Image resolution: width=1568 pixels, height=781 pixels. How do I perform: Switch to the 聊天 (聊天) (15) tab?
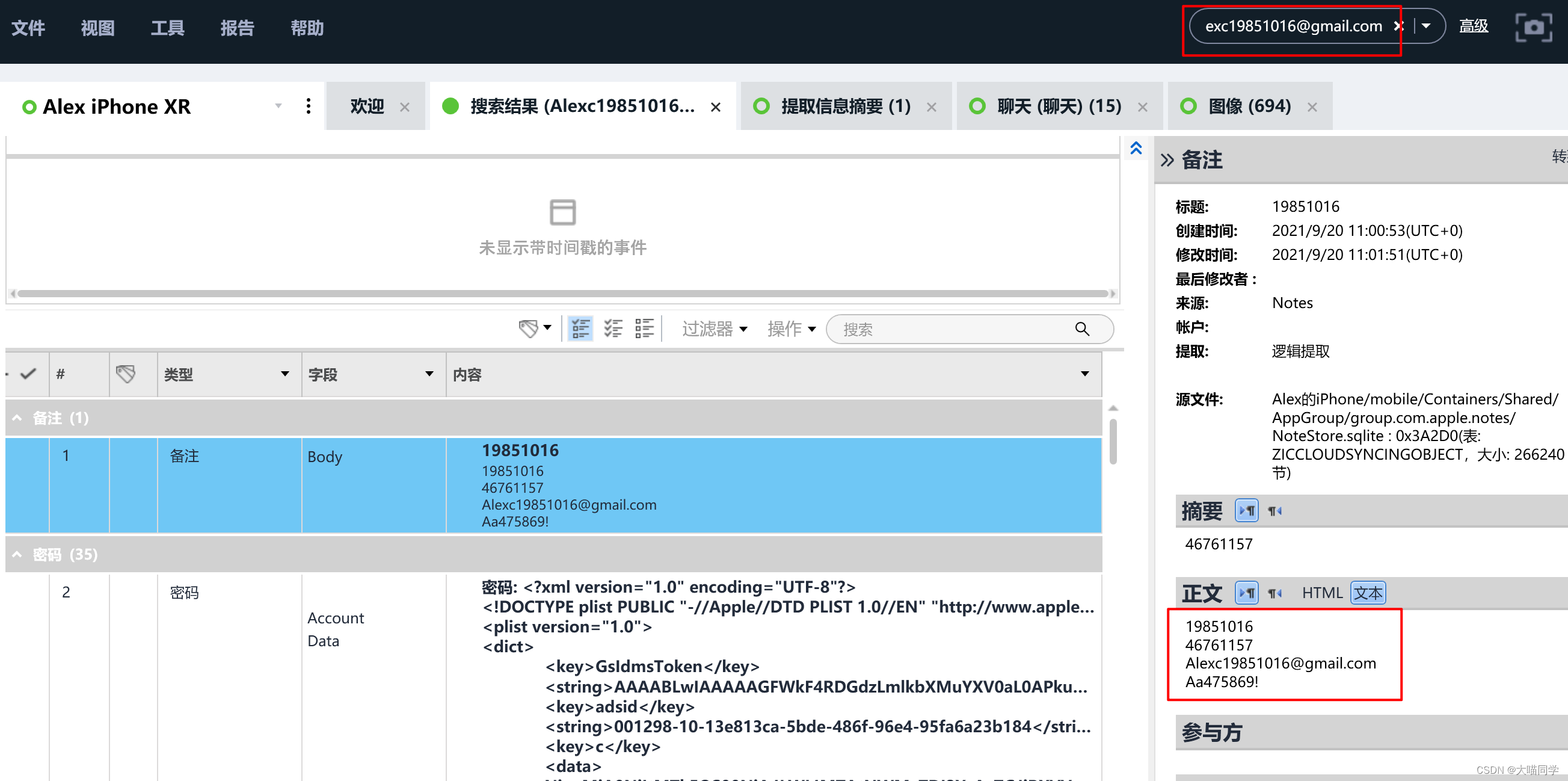coord(1059,106)
